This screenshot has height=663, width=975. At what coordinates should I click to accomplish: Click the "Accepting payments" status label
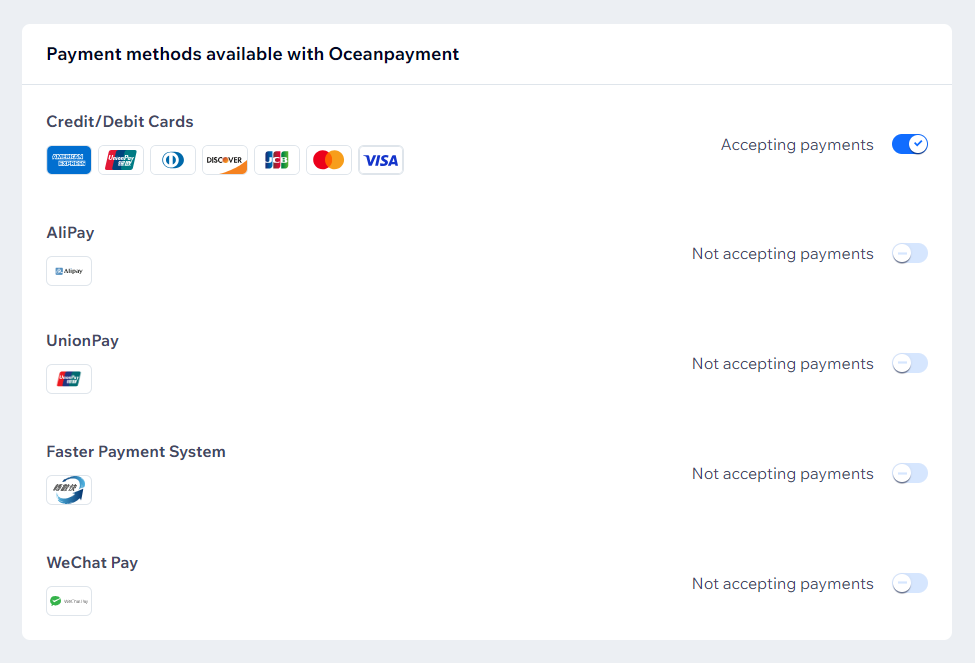tap(797, 145)
